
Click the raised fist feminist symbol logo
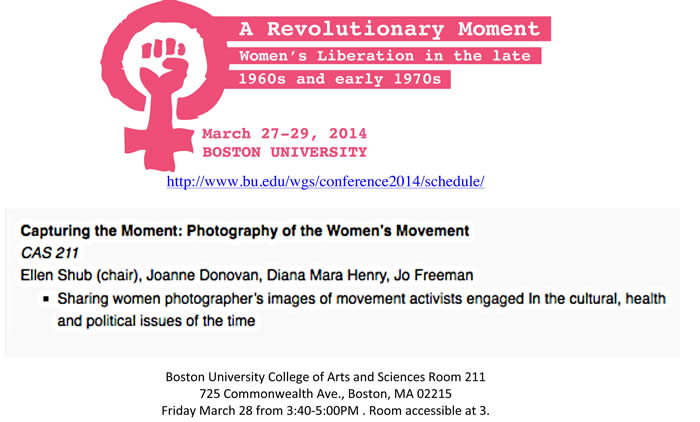tap(163, 80)
